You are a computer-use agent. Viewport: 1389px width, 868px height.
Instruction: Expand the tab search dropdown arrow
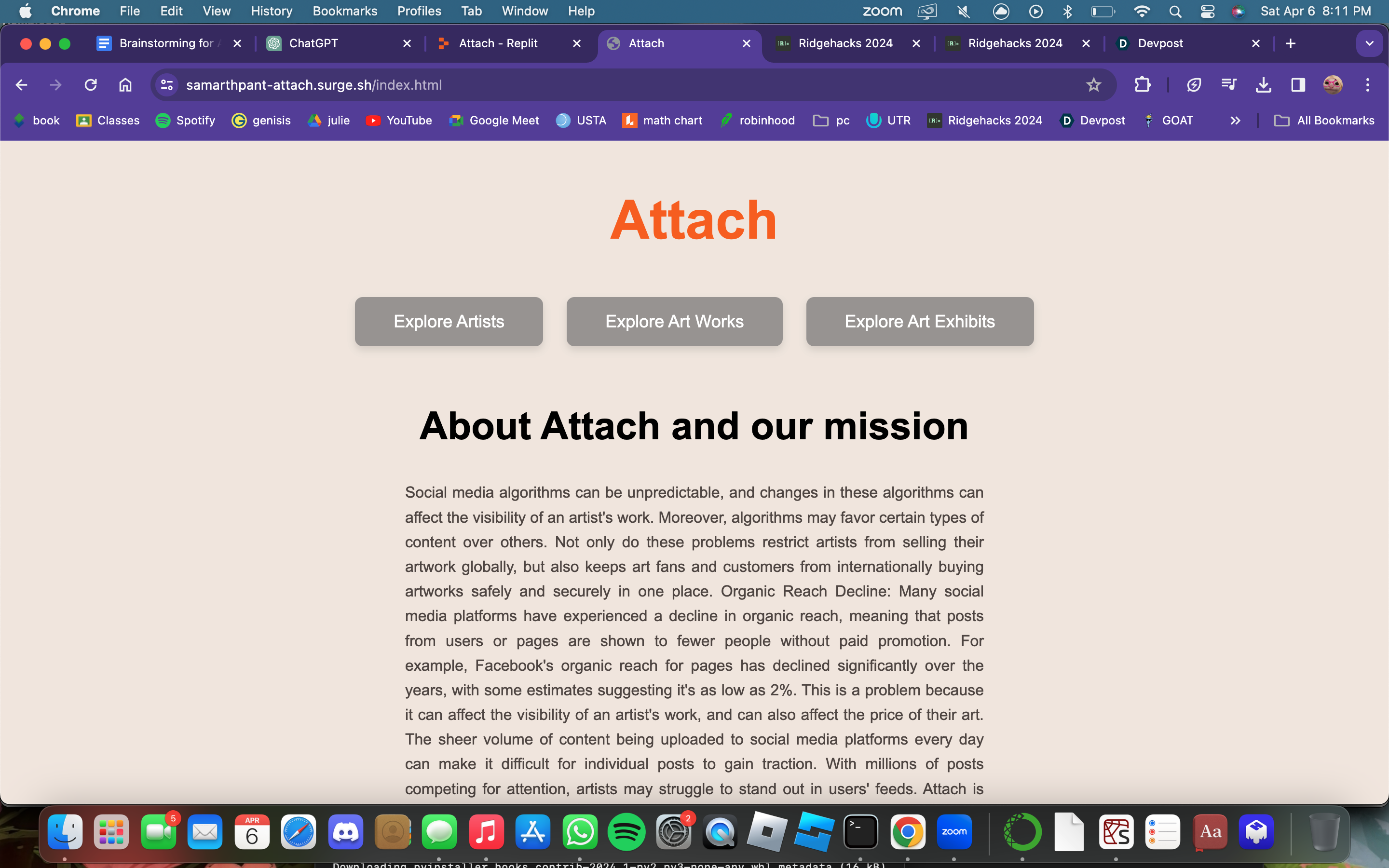pyautogui.click(x=1369, y=43)
